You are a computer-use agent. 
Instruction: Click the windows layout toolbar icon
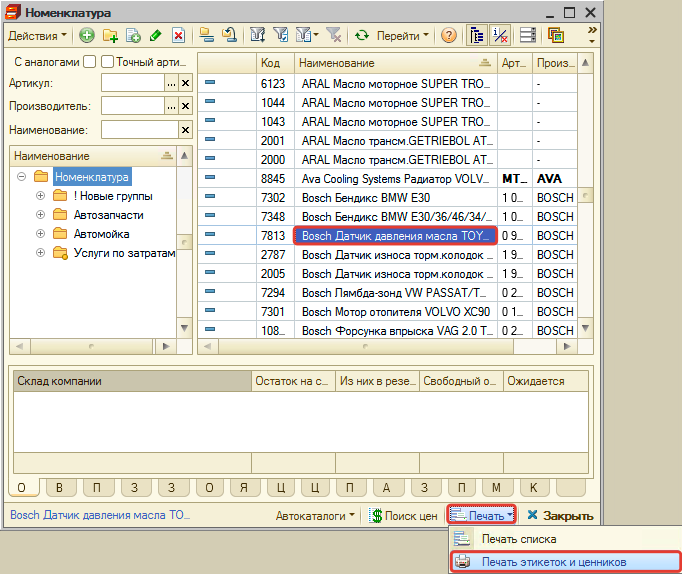pyautogui.click(x=556, y=35)
